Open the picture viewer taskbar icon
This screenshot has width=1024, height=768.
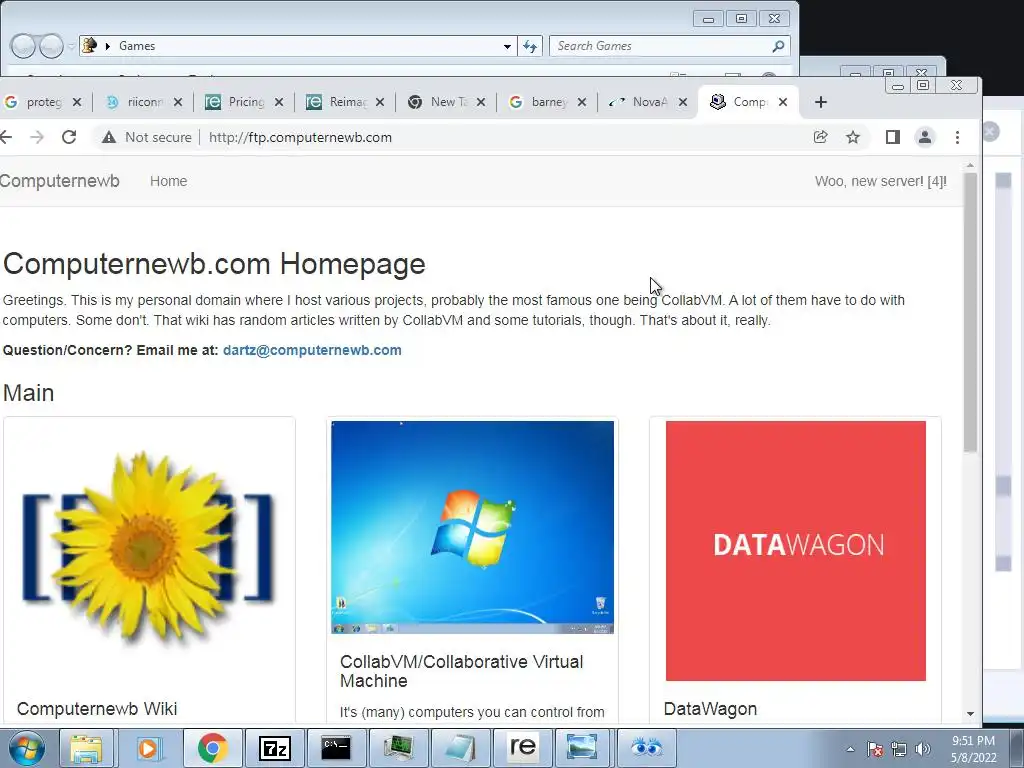coord(581,748)
